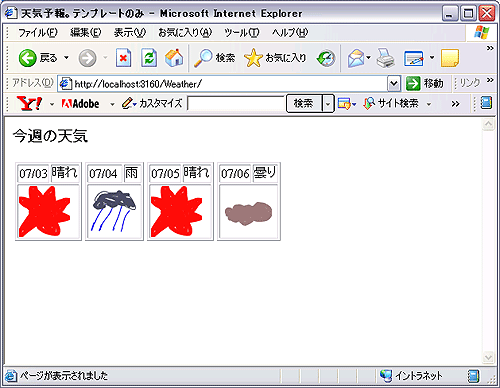This screenshot has width=500, height=388.
Task: Open the ファイル(F) menu
Action: point(38,33)
